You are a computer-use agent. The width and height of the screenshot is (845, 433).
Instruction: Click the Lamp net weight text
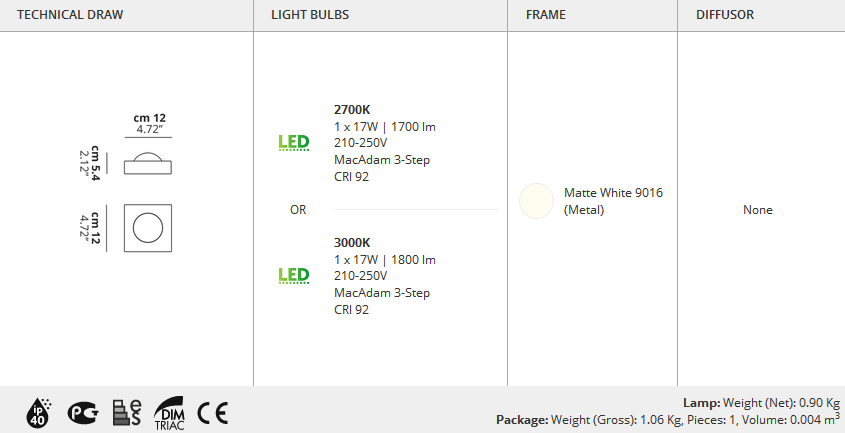click(x=761, y=403)
